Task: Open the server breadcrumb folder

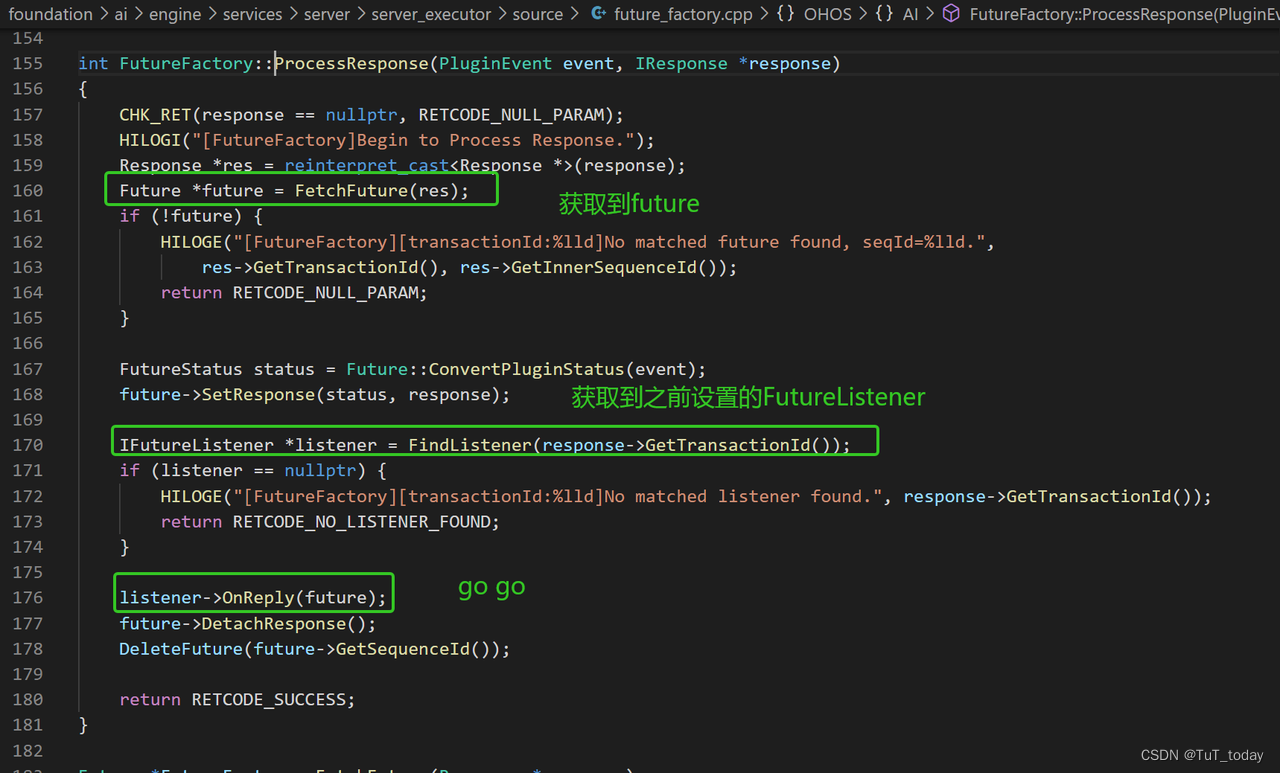Action: (327, 14)
